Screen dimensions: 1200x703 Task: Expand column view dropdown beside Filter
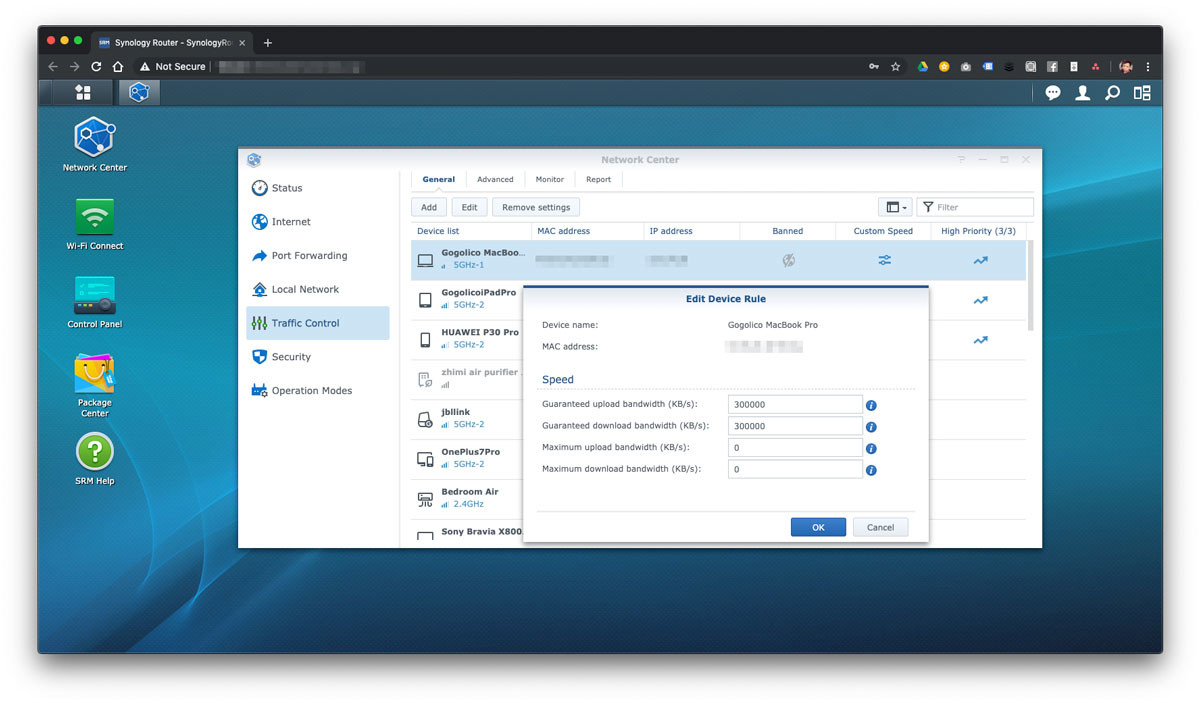point(894,207)
